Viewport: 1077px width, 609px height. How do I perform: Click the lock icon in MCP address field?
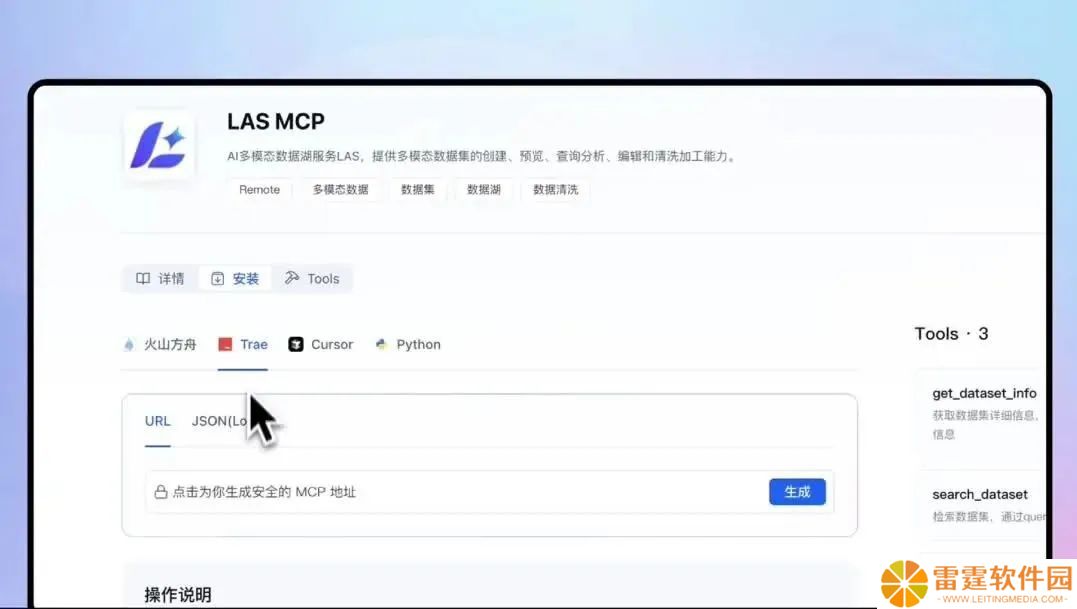click(x=161, y=492)
